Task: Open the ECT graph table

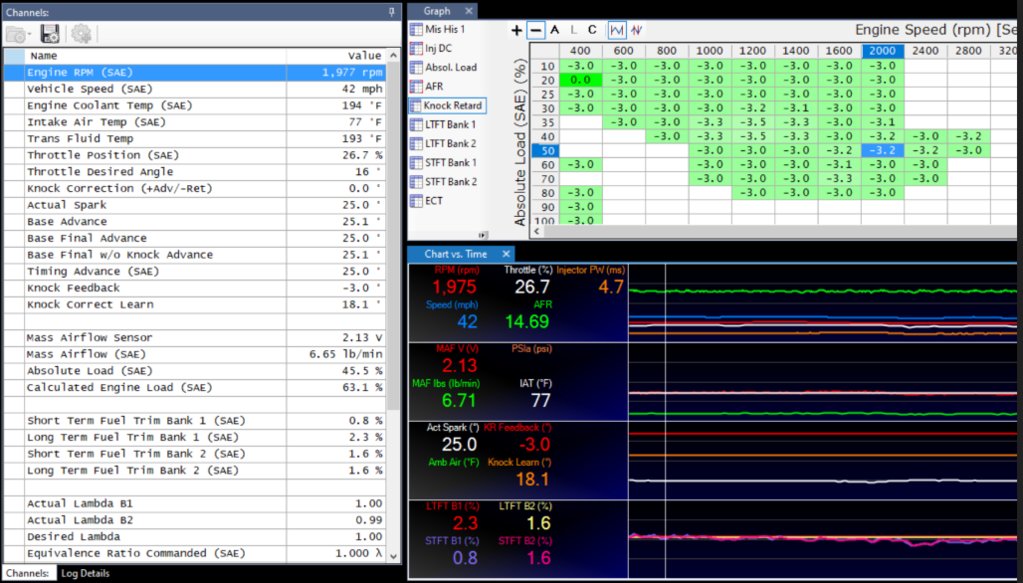Action: click(x=427, y=201)
